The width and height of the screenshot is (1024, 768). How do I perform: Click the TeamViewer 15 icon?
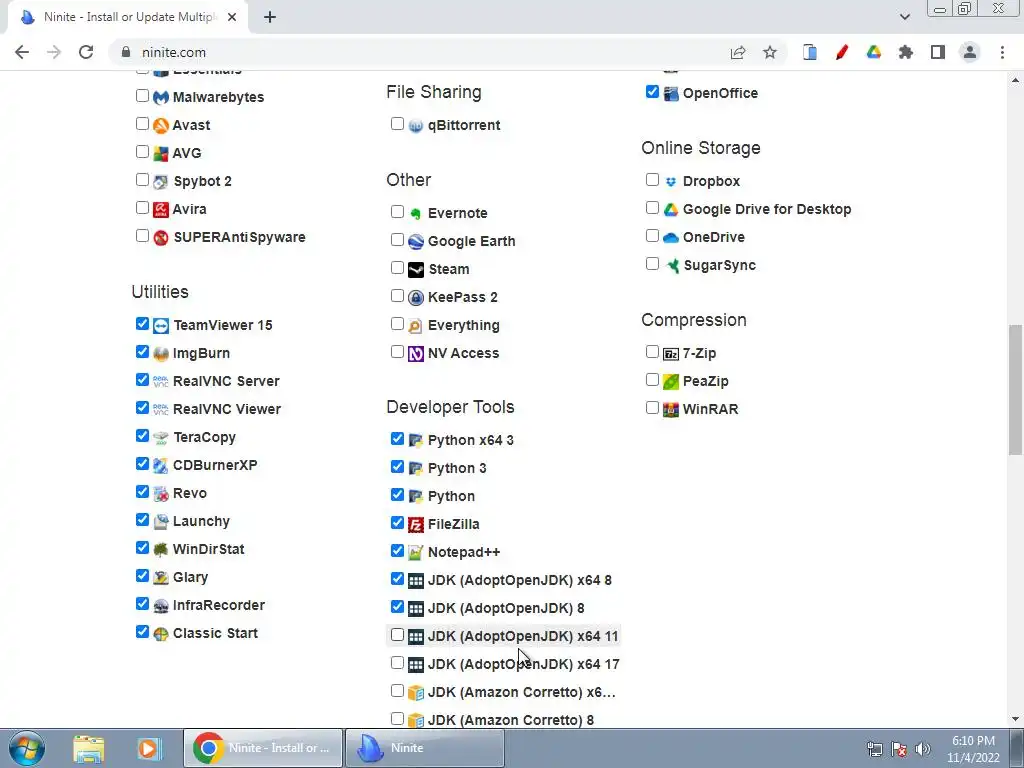161,325
